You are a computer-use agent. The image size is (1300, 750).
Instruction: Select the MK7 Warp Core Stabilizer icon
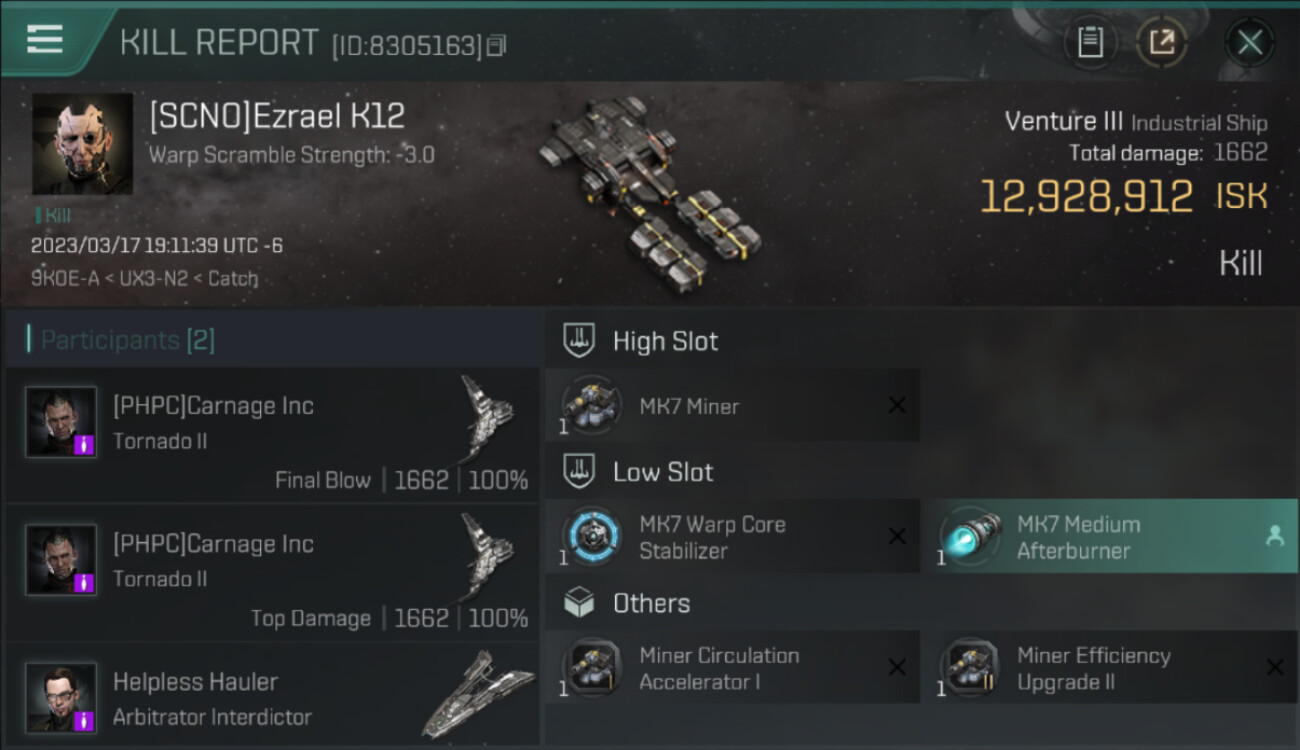[592, 537]
